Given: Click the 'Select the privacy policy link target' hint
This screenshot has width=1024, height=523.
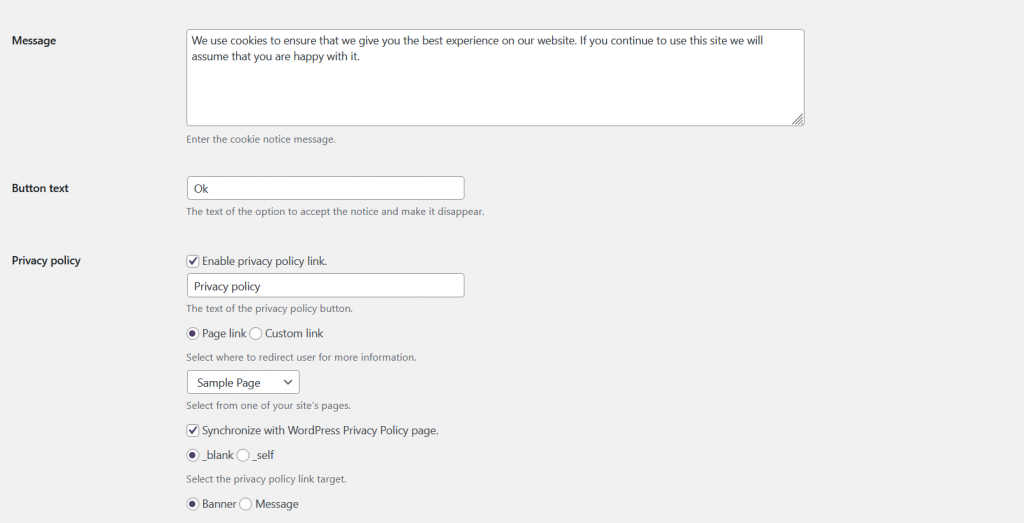Looking at the screenshot, I should [266, 479].
